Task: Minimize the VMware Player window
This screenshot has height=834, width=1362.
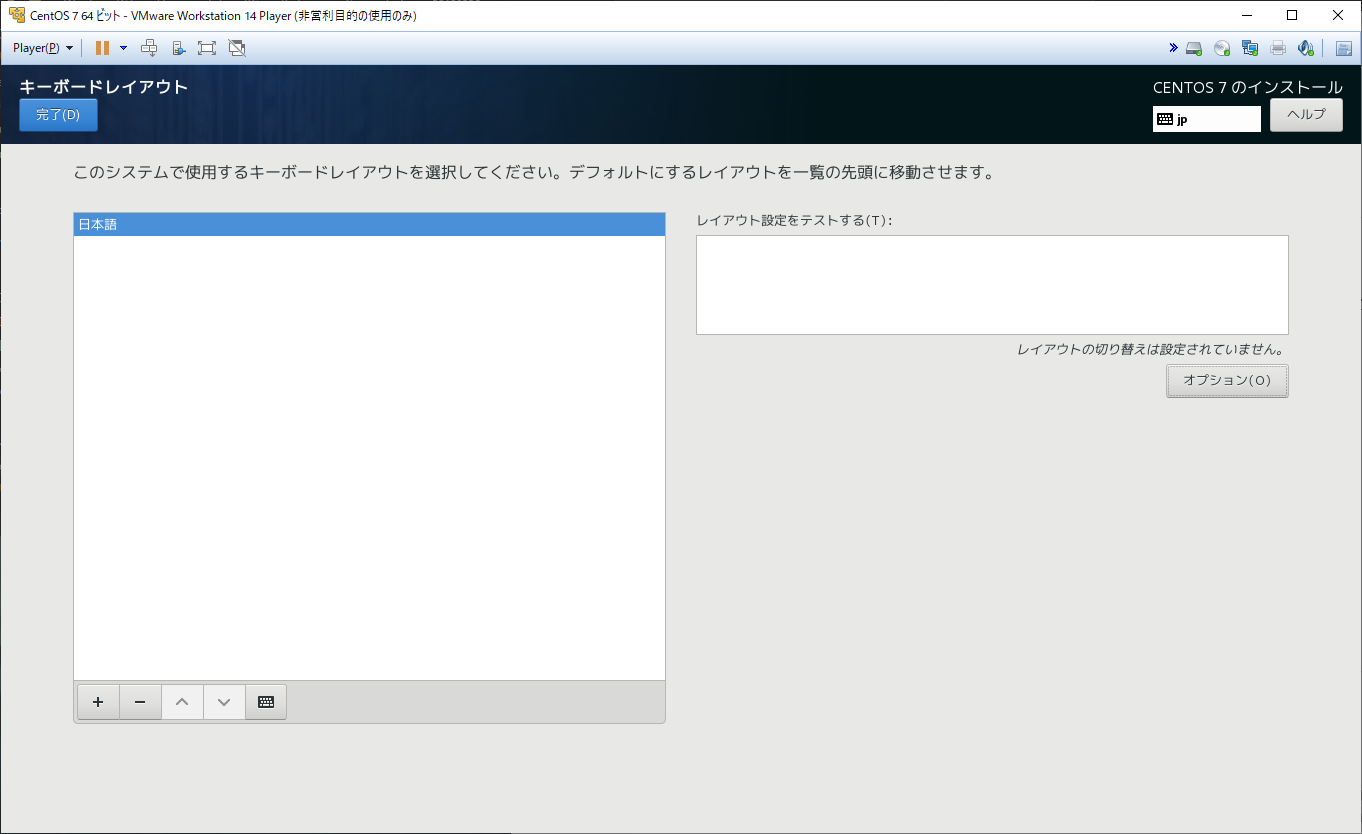Action: [x=1246, y=15]
